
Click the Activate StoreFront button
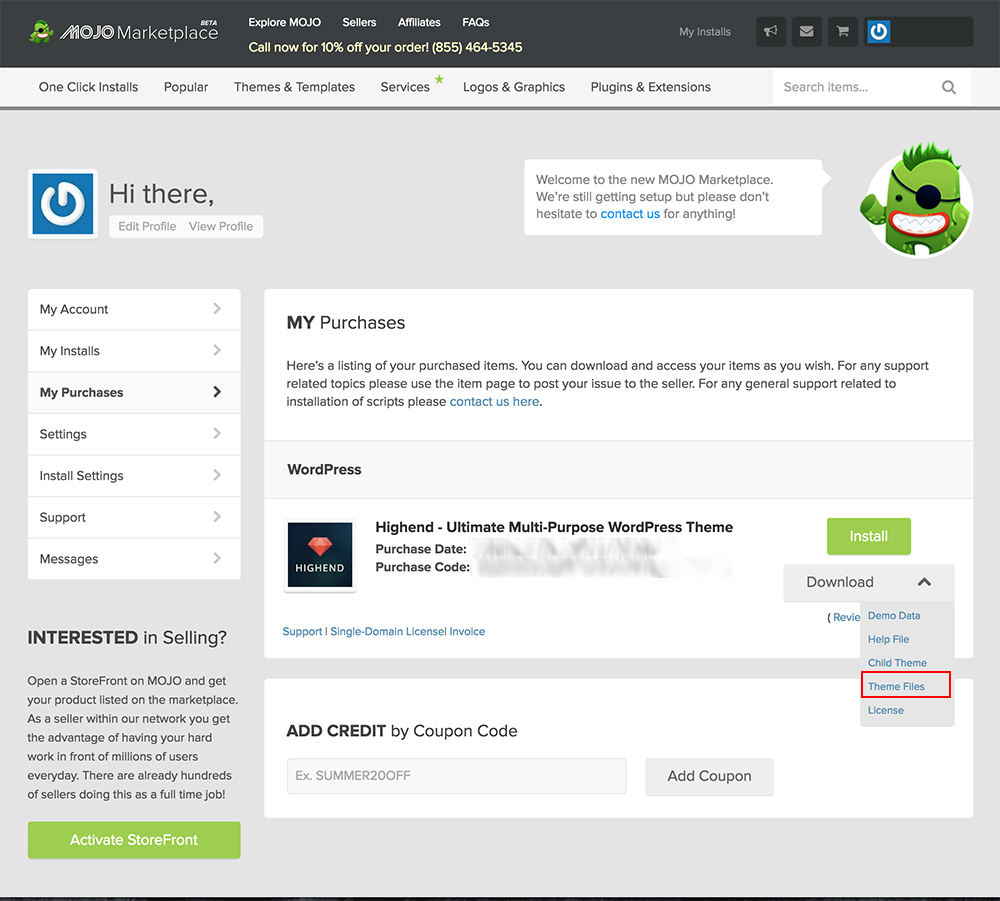point(134,840)
